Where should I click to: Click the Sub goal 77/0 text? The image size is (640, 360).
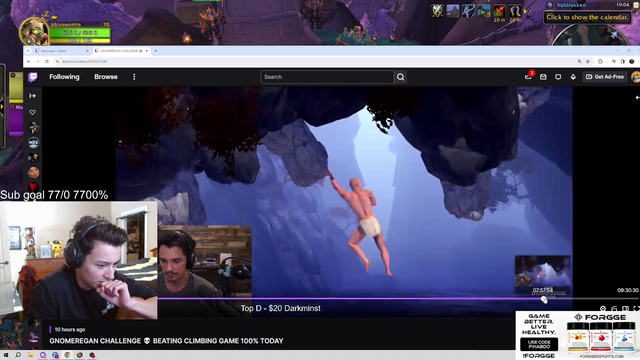click(54, 195)
